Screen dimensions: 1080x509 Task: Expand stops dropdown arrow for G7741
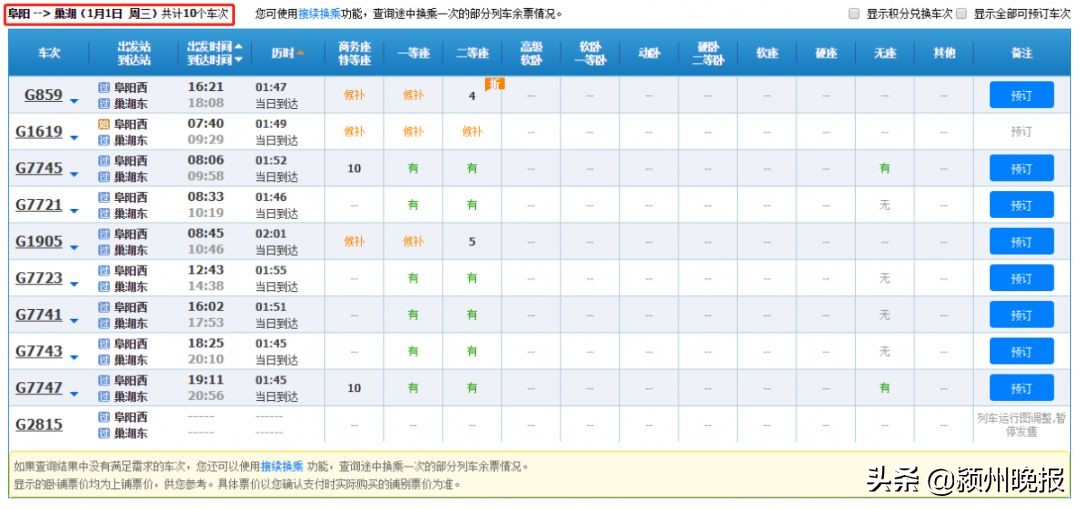tap(74, 321)
